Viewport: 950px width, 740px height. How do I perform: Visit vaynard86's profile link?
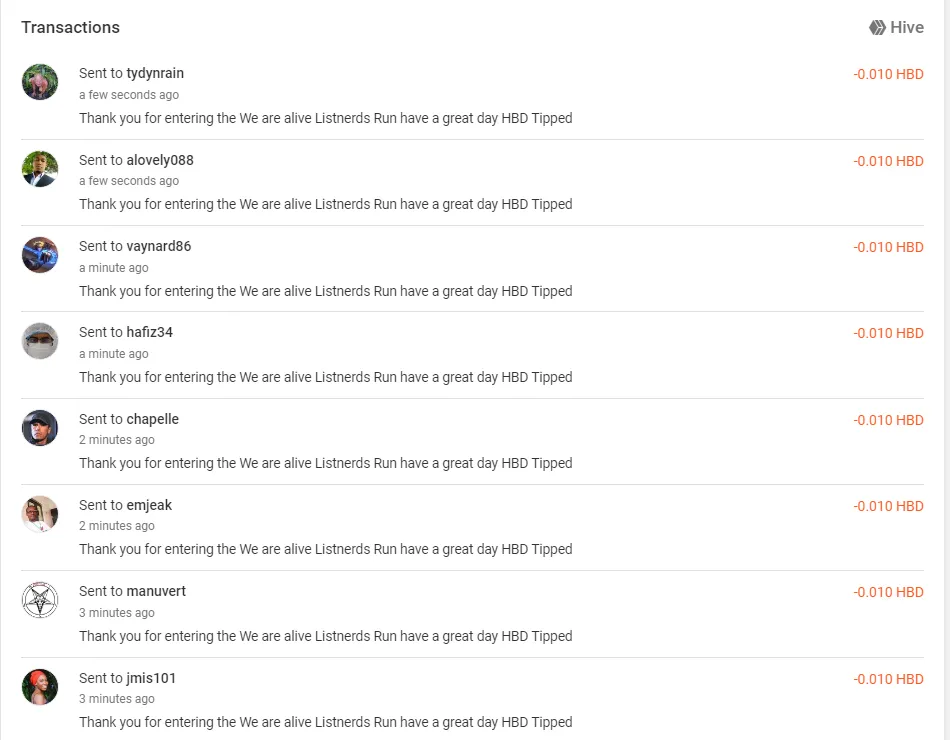(158, 246)
